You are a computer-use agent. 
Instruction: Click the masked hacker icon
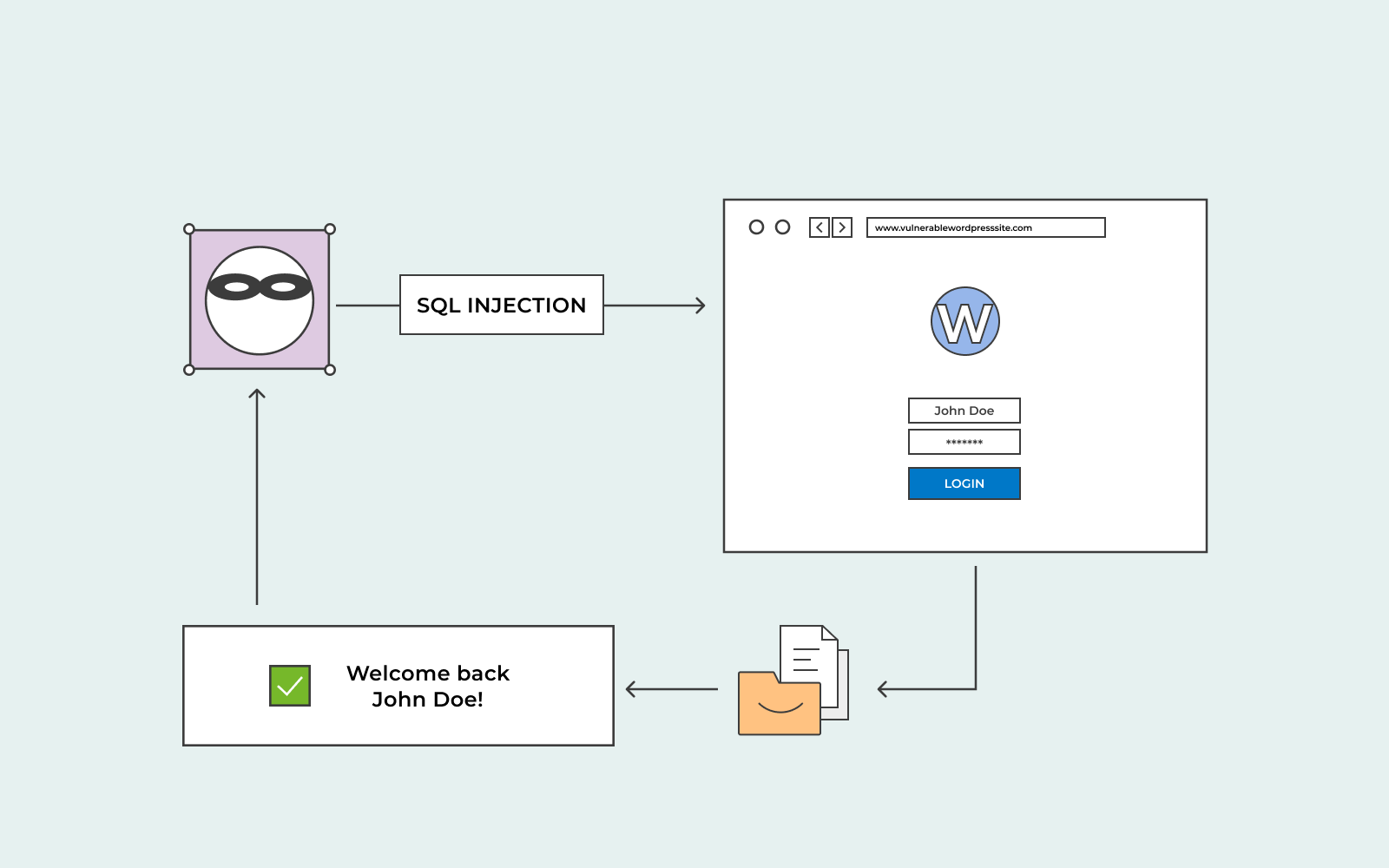260,300
